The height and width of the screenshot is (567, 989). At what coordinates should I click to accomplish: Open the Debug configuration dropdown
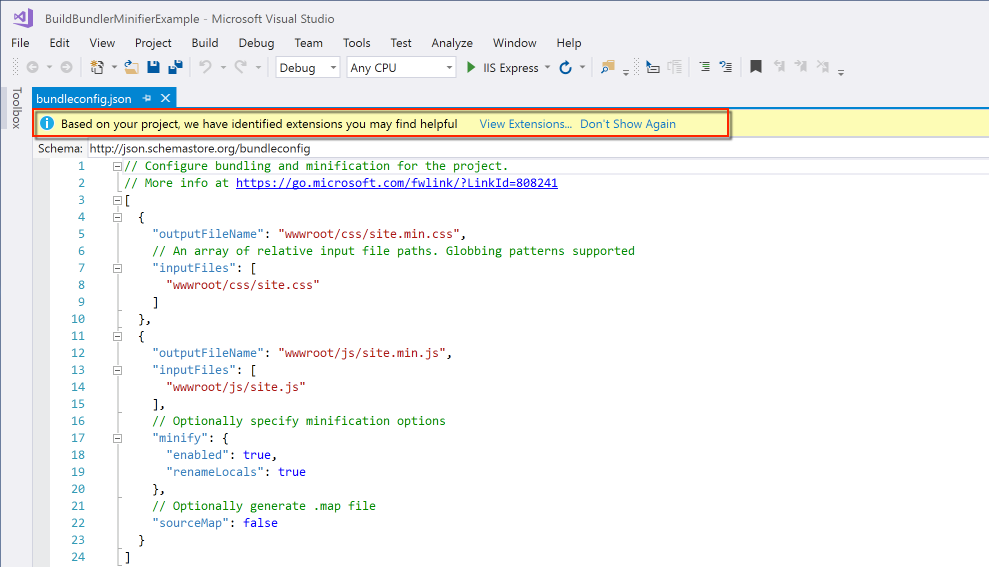pos(308,67)
